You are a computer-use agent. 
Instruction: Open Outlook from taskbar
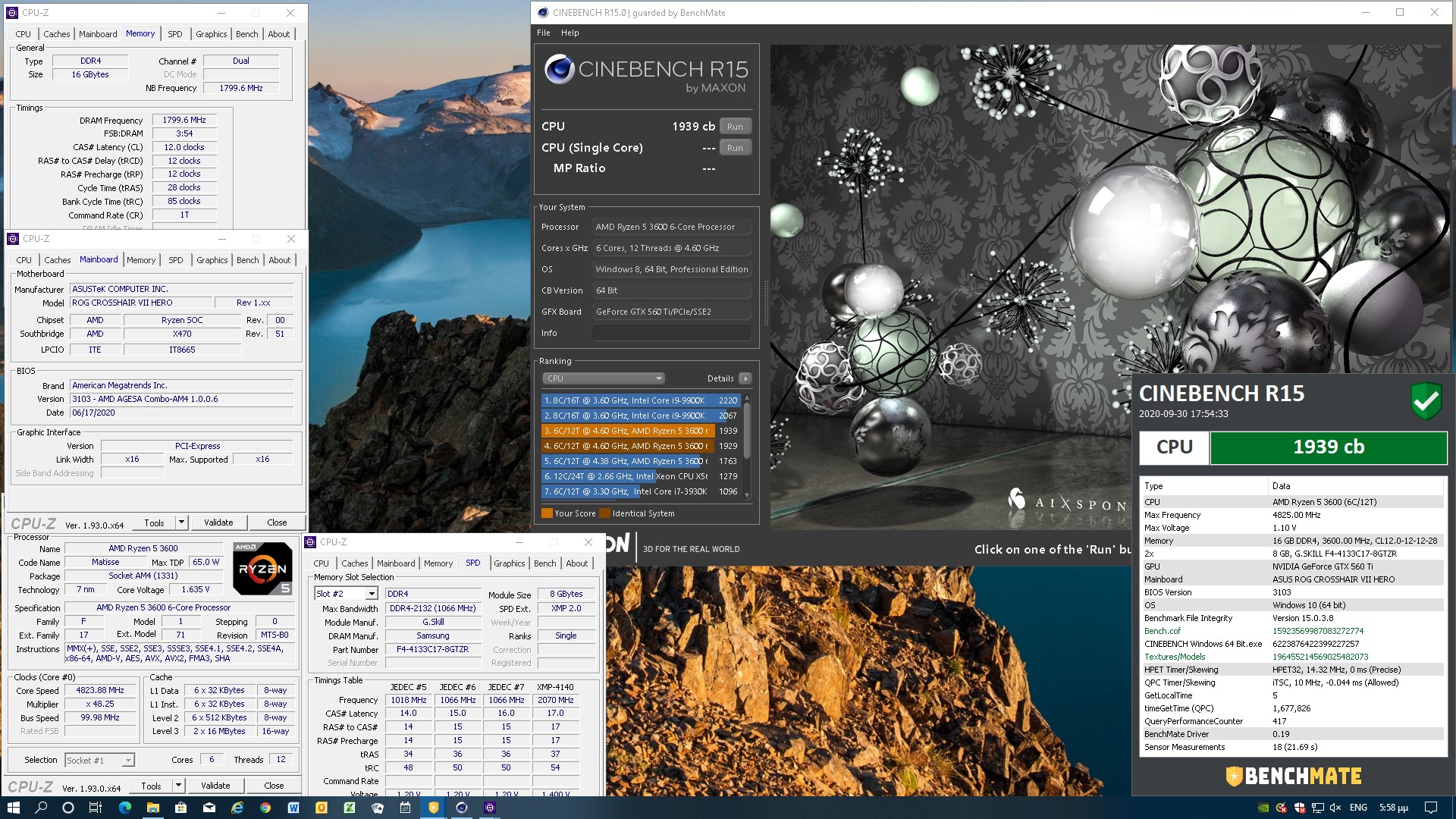pyautogui.click(x=322, y=808)
